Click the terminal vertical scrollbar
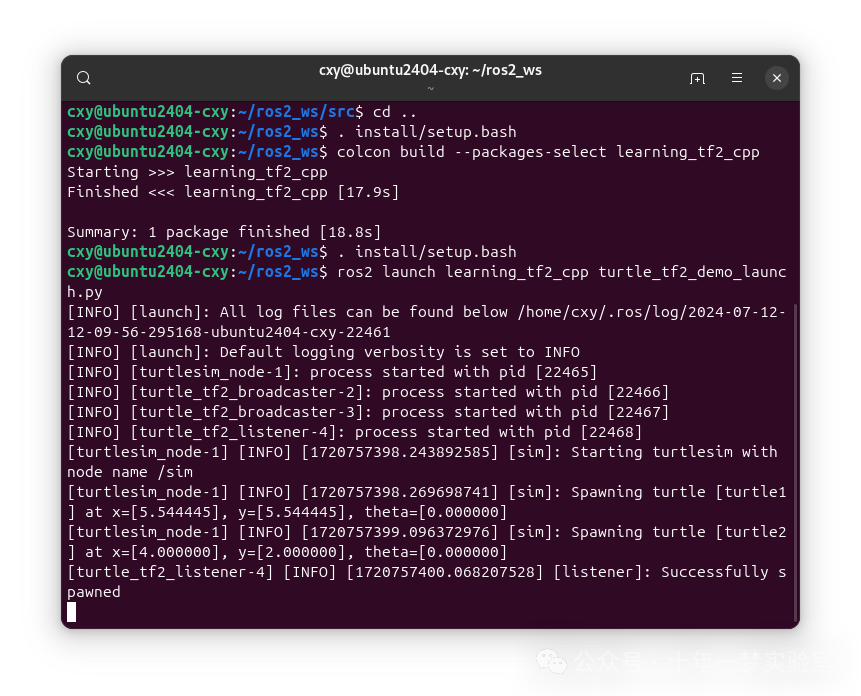Viewport: 861px width, 696px height. (795, 461)
